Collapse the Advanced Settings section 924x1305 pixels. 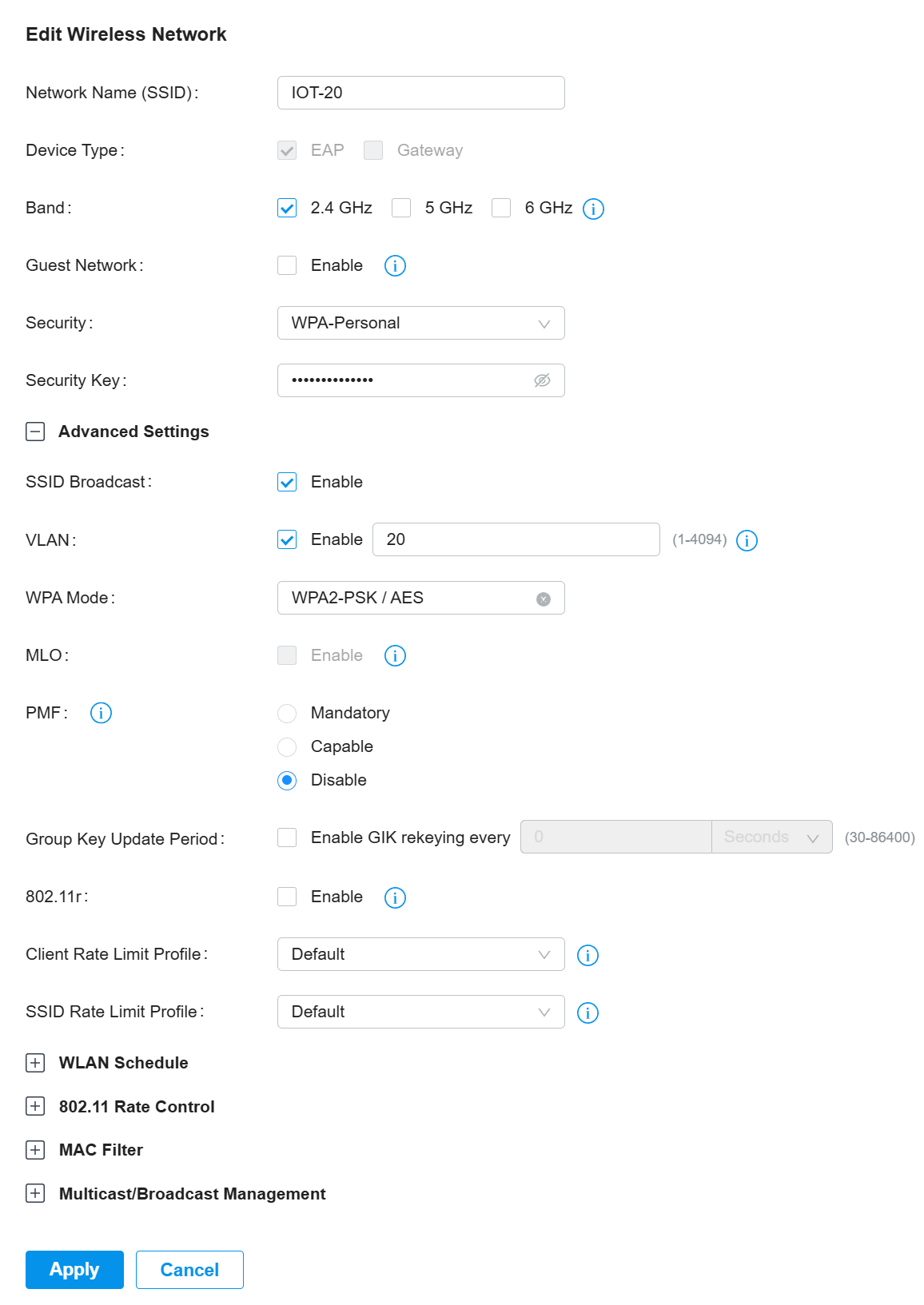click(x=35, y=432)
